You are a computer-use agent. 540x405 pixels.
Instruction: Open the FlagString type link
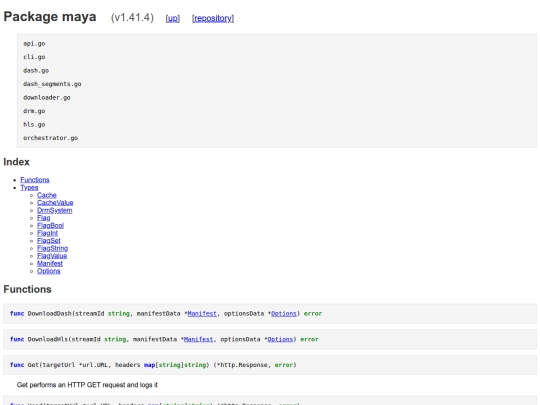52,248
